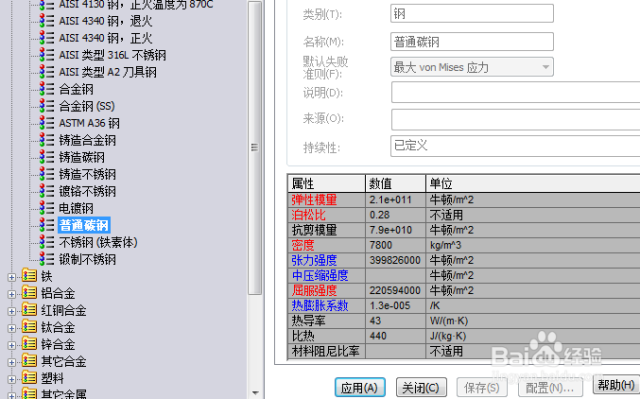Click the 关闭(C) button

pos(421,387)
